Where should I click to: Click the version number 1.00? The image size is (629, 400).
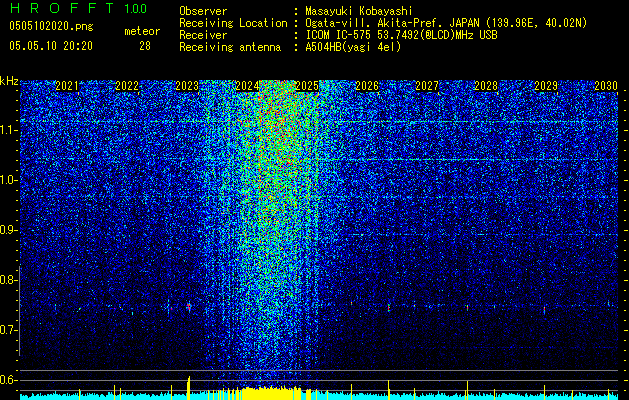point(136,8)
